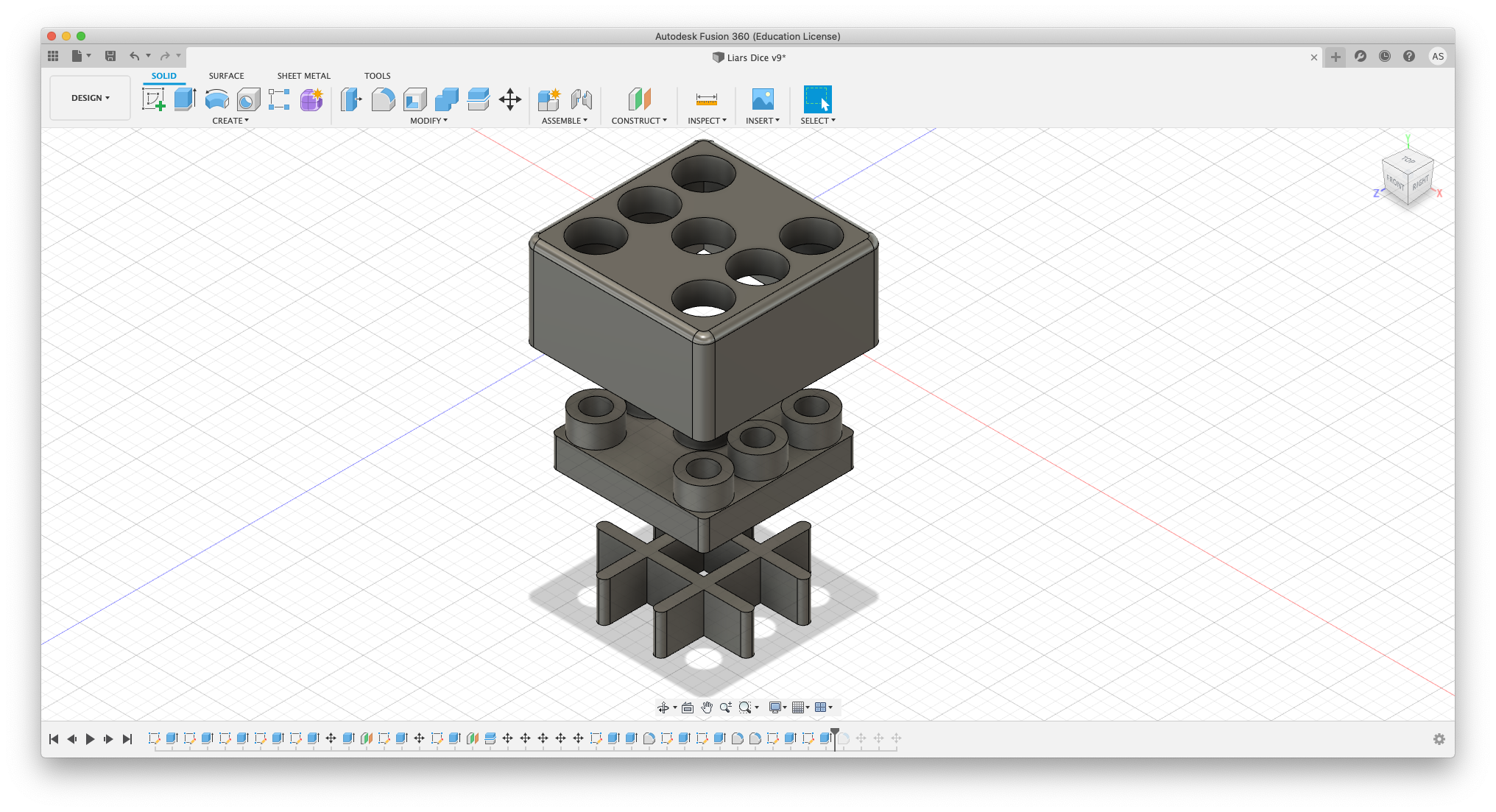Choose the Fillet tool in Modify
This screenshot has height=812, width=1496.
tap(383, 99)
